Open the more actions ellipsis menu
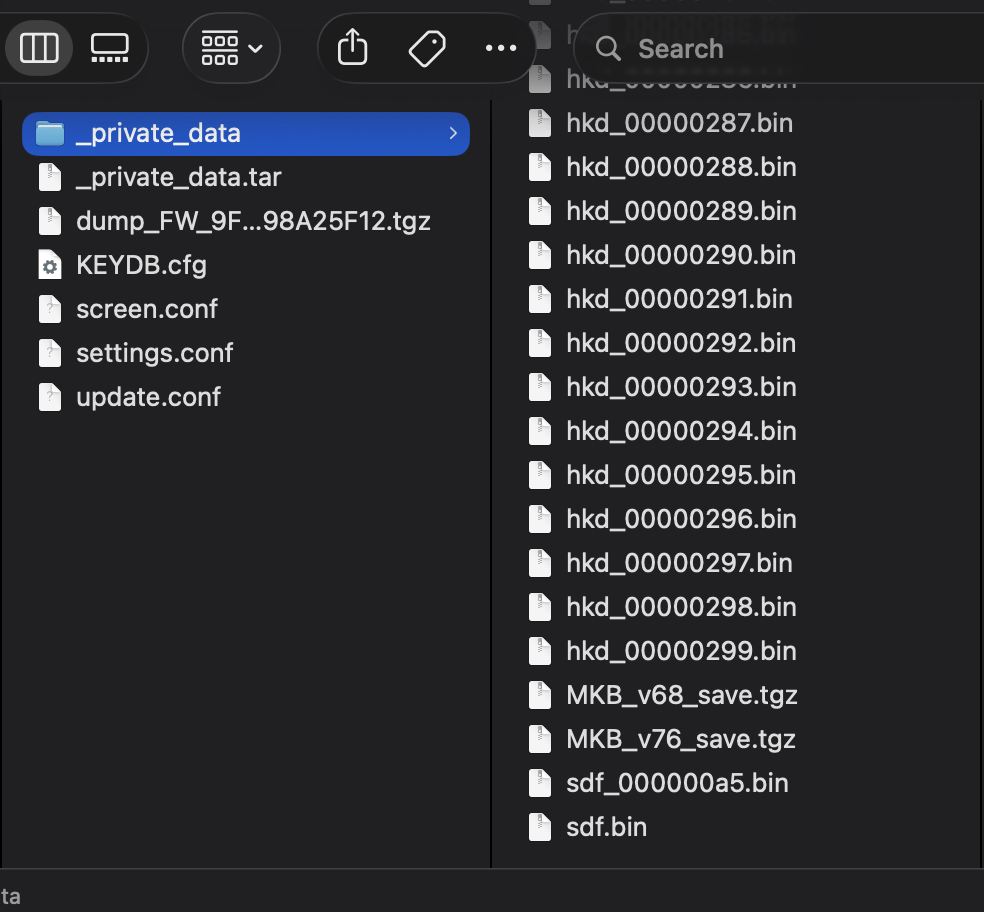984x912 pixels. pos(501,48)
